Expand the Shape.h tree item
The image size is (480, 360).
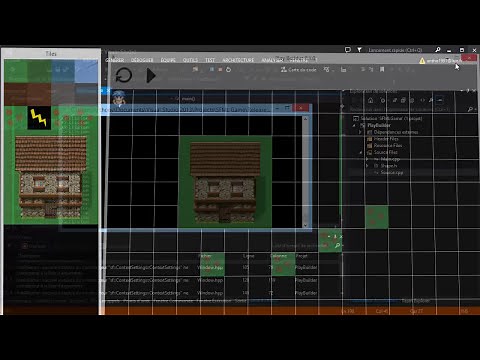pyautogui.click(x=367, y=166)
